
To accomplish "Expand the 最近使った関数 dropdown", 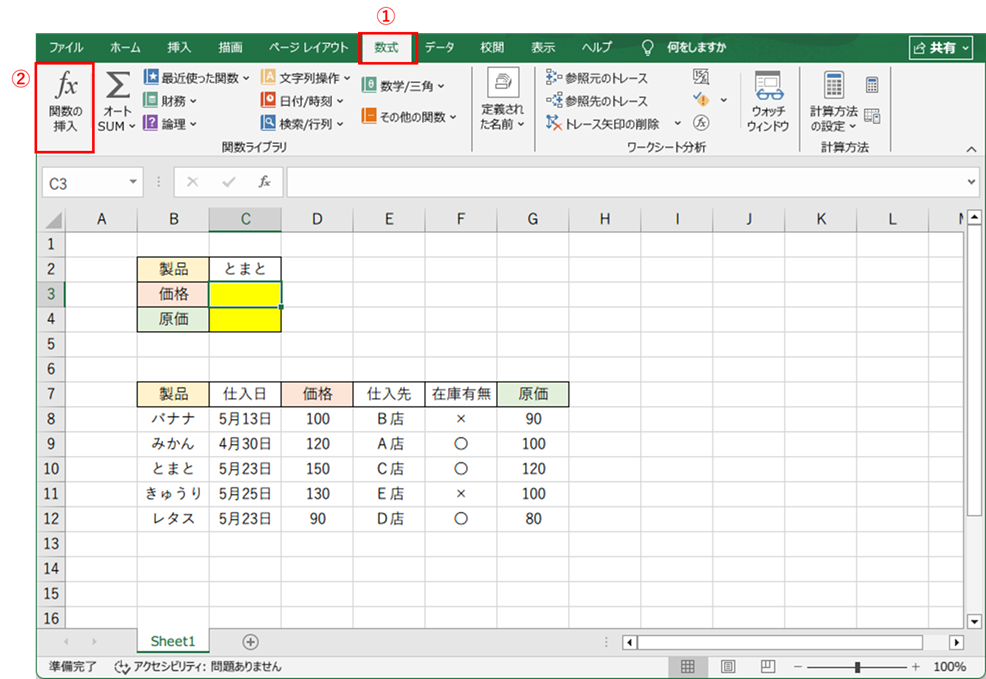I will click(246, 77).
